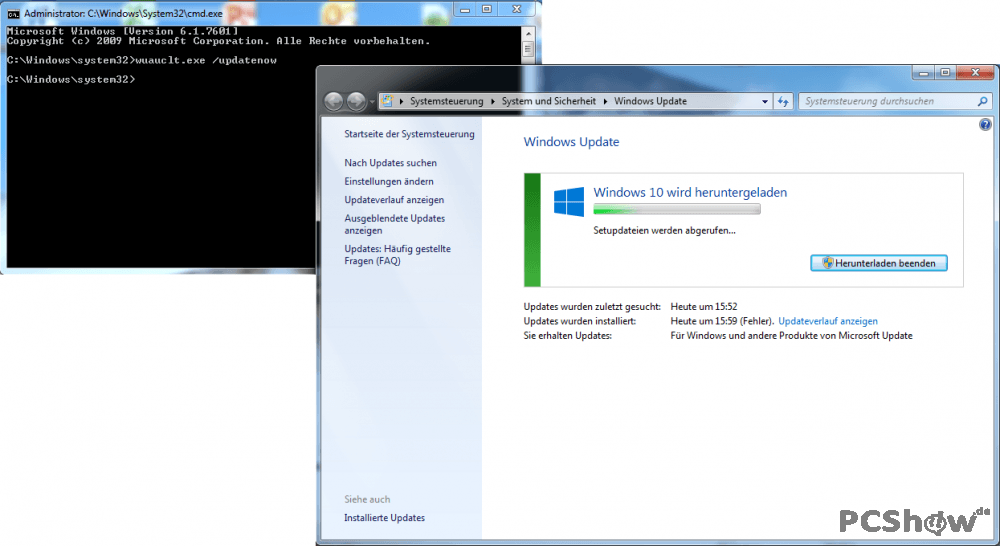Close the Windows Update window

click(975, 73)
